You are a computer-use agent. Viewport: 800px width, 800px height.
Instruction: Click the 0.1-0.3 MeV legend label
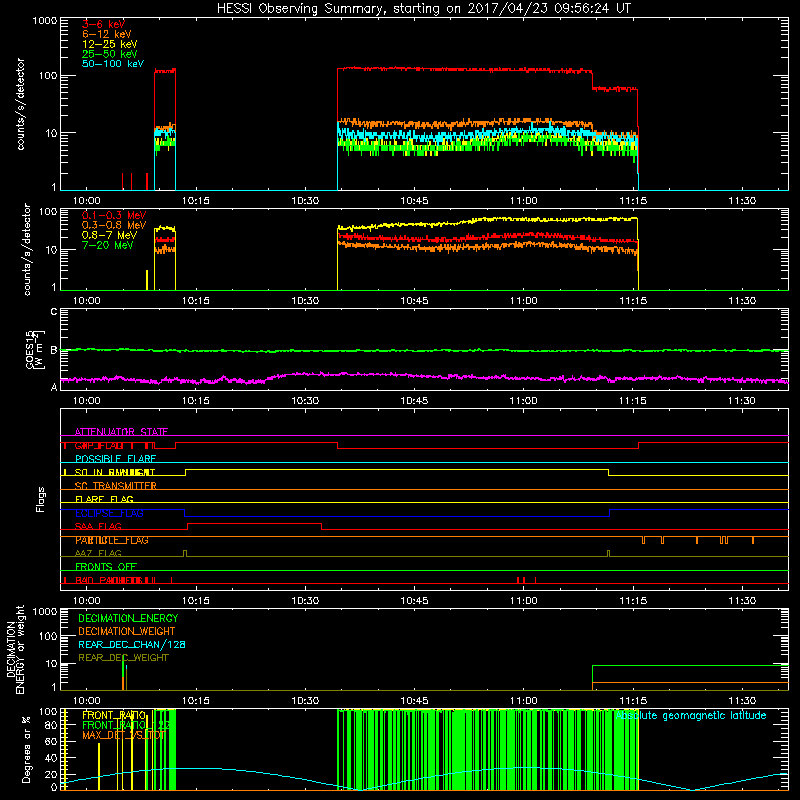(x=114, y=215)
